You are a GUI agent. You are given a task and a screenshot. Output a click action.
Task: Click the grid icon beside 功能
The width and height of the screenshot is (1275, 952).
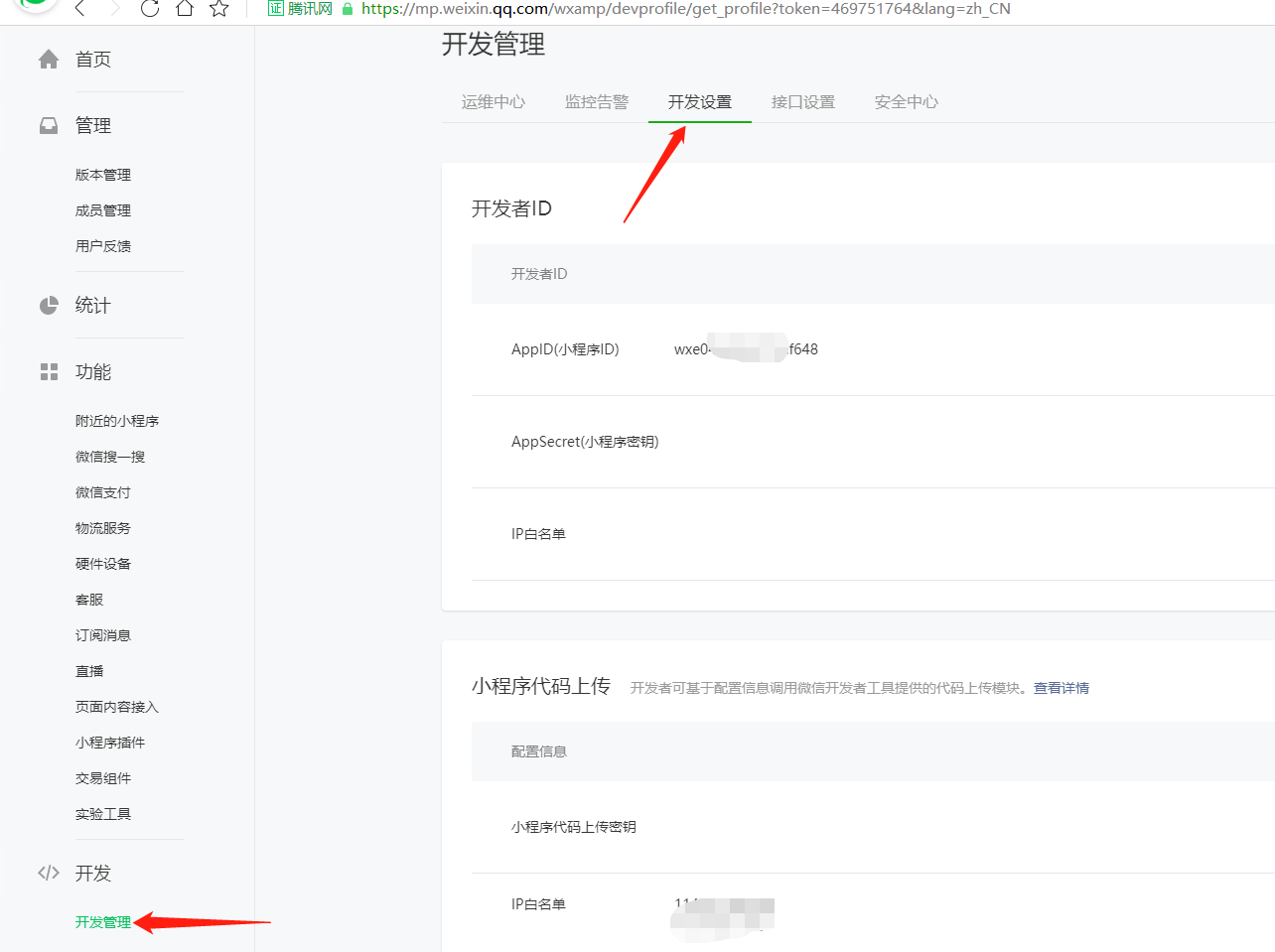pos(49,372)
